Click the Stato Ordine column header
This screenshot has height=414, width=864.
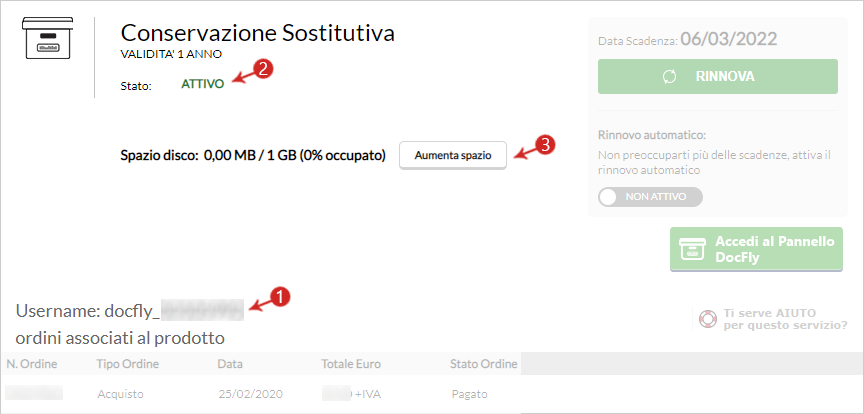tap(483, 364)
